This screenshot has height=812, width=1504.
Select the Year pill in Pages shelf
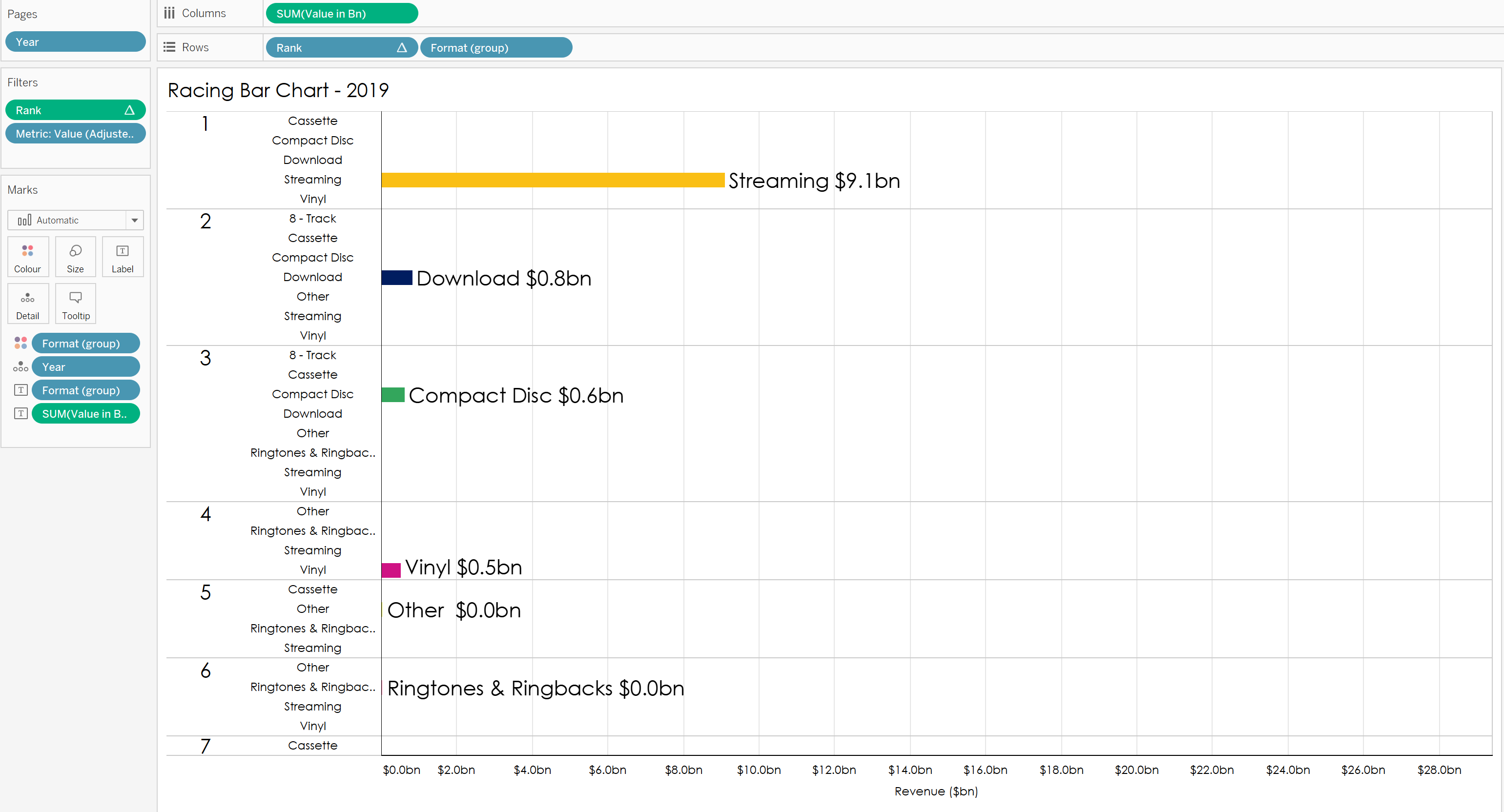75,41
